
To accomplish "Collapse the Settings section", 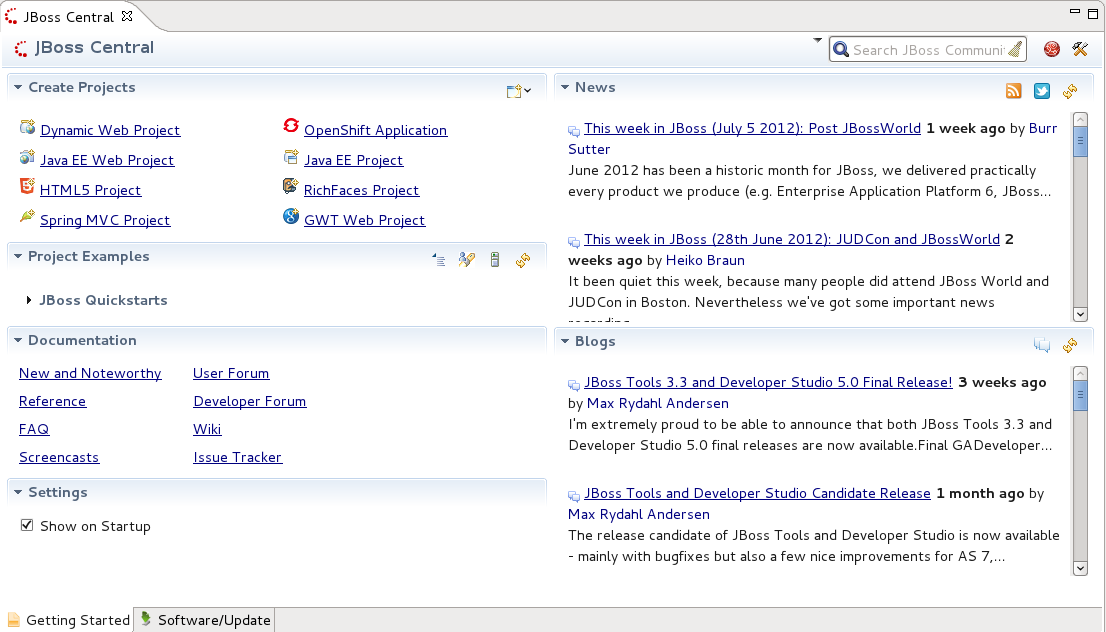I will point(18,492).
